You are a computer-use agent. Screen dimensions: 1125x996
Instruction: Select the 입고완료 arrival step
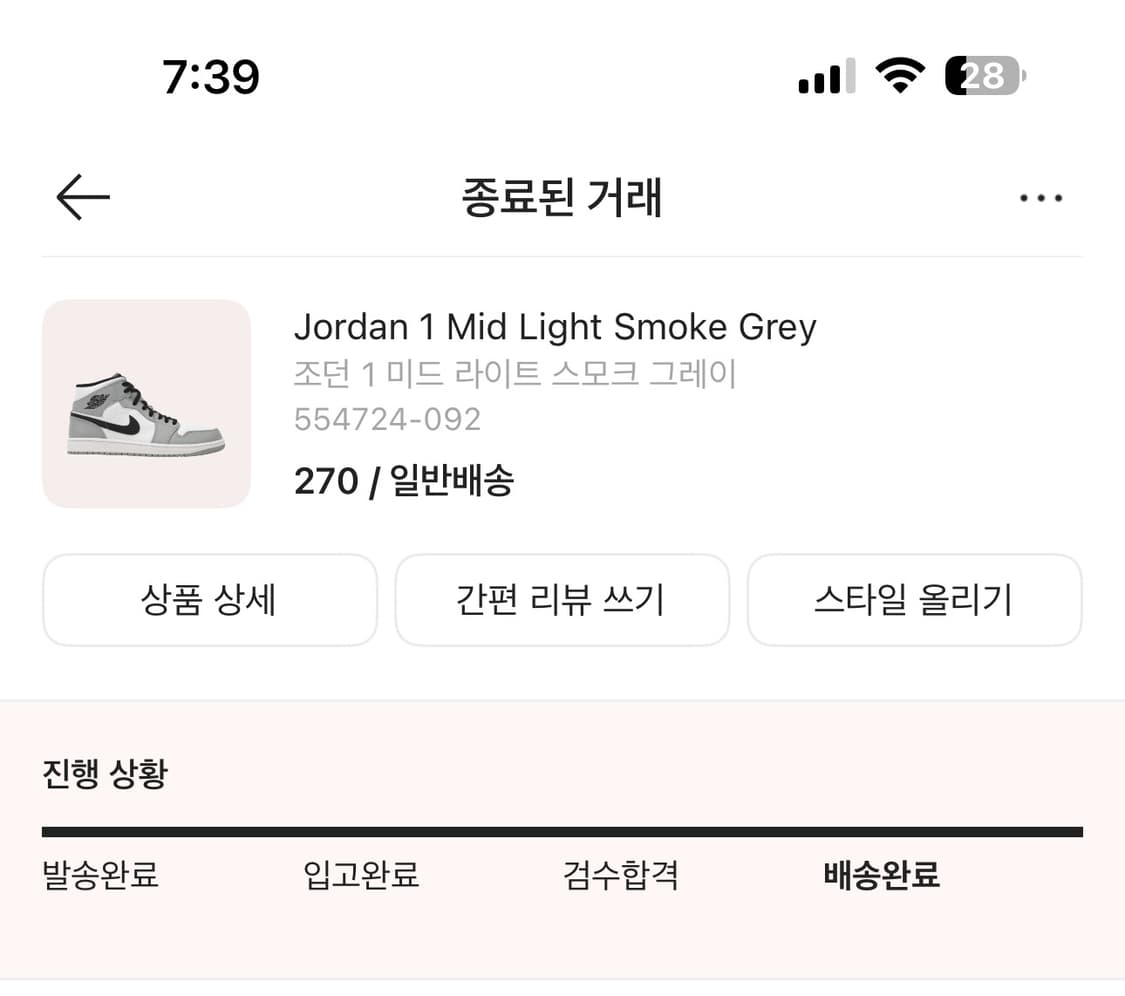coord(360,874)
